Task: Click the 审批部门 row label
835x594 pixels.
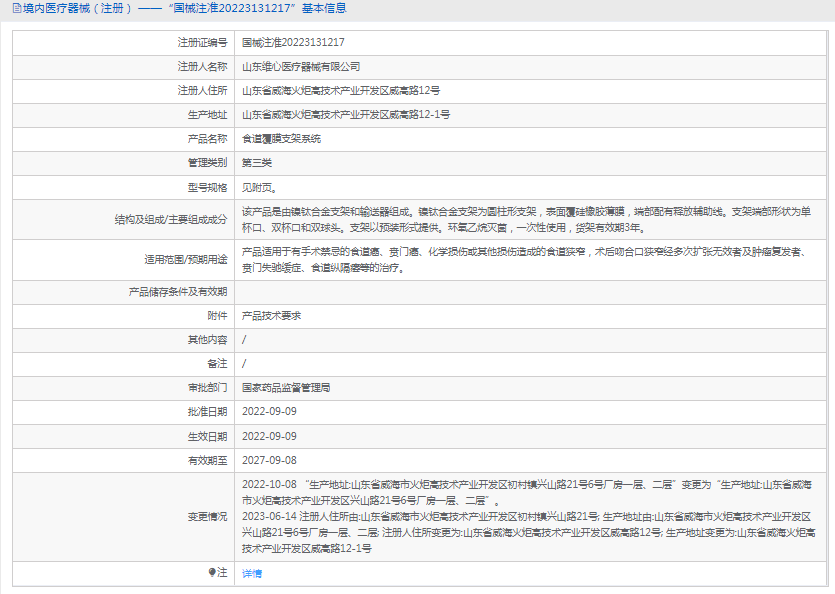Action: coord(207,388)
